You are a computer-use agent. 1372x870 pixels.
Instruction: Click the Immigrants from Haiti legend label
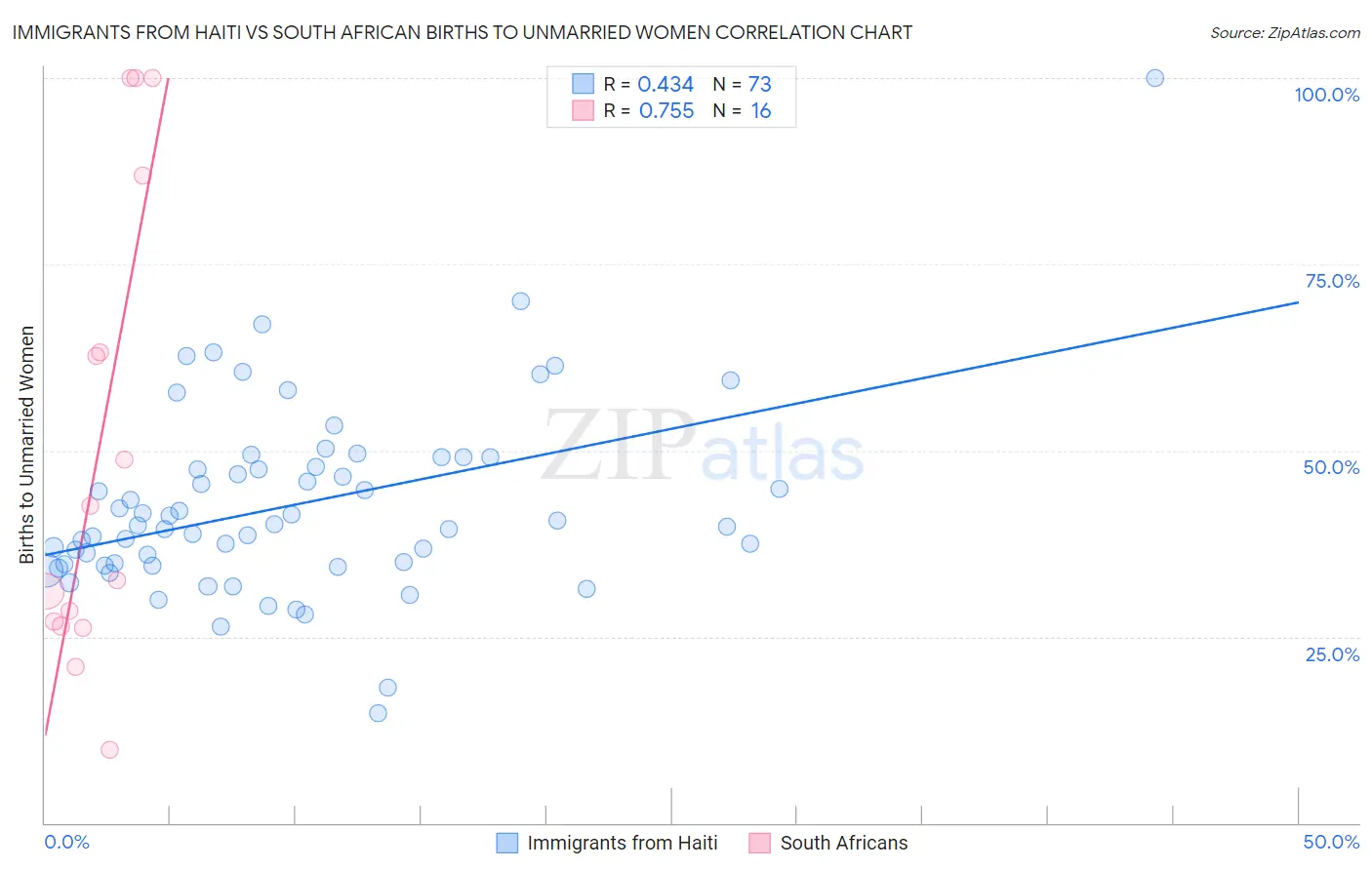pyautogui.click(x=622, y=843)
